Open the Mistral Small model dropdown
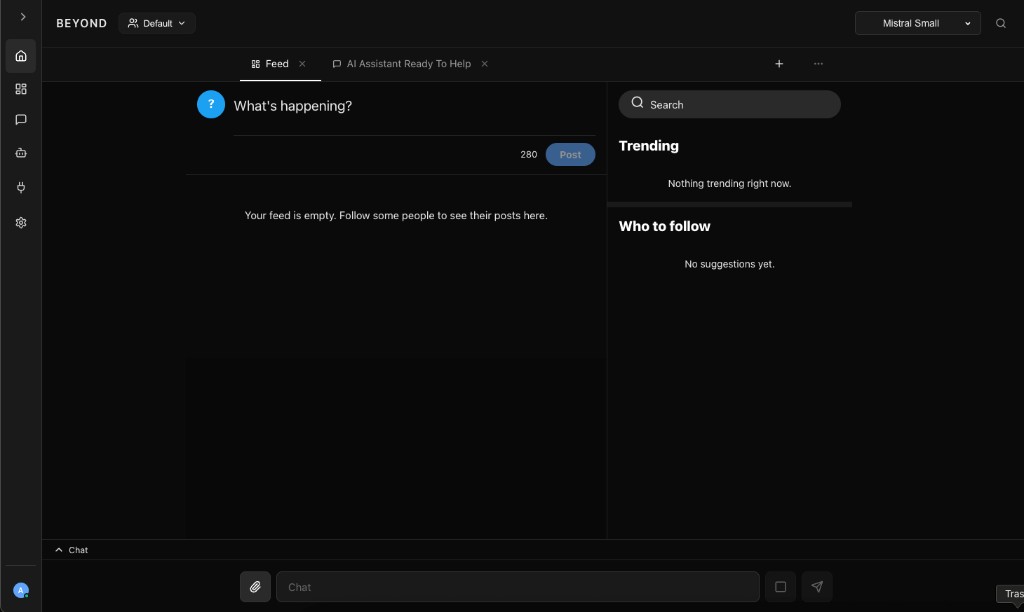Image resolution: width=1024 pixels, height=612 pixels. point(916,22)
